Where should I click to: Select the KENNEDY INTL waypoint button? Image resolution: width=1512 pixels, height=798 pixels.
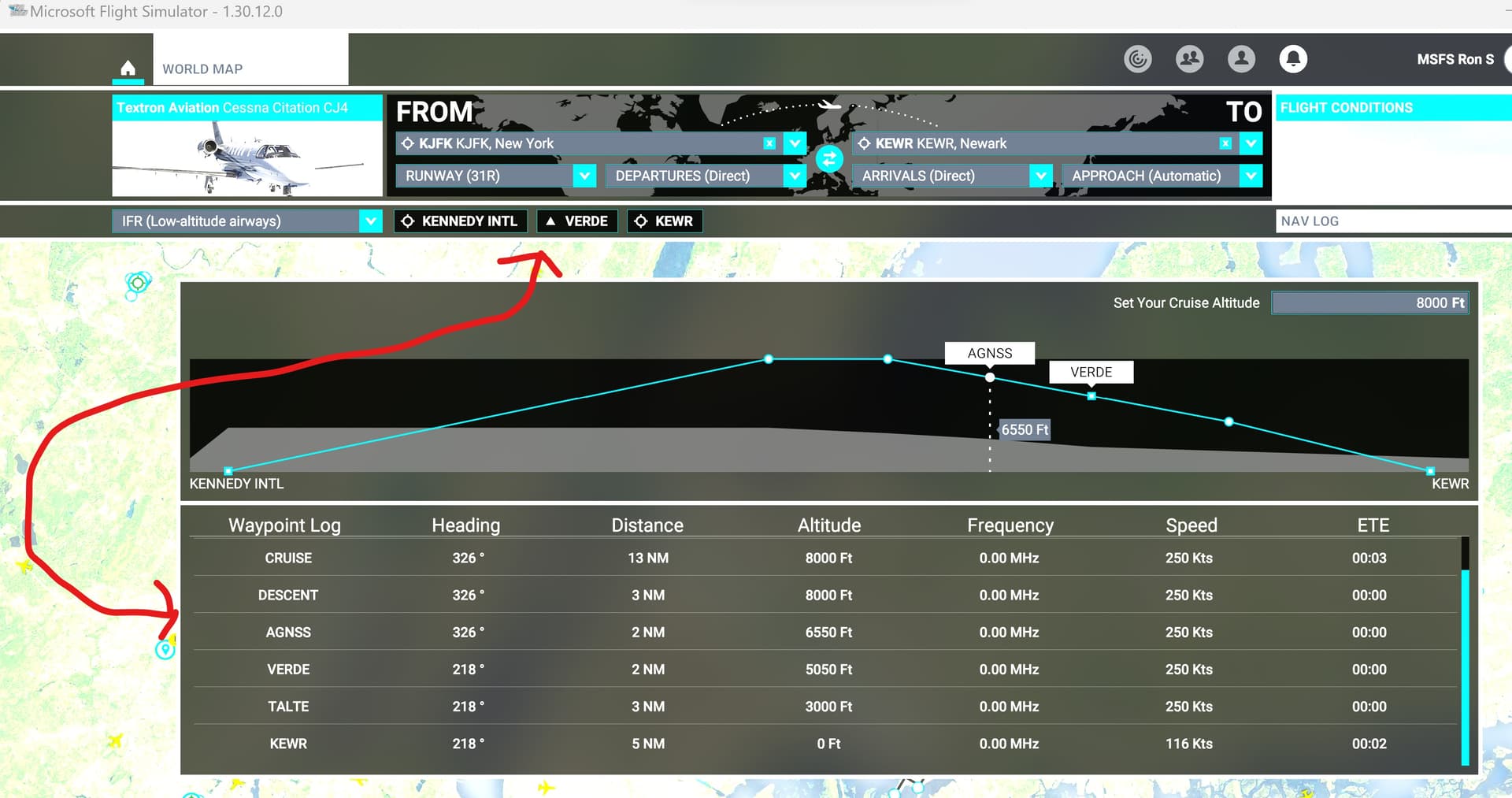click(461, 221)
